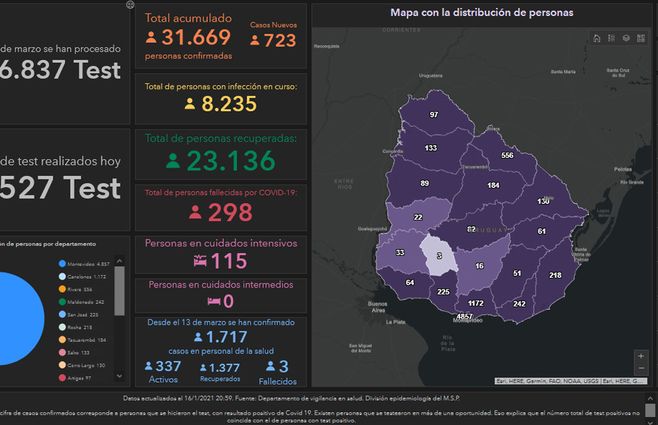Zoom out on the map
Image resolution: width=658 pixels, height=425 pixels.
coord(640,368)
